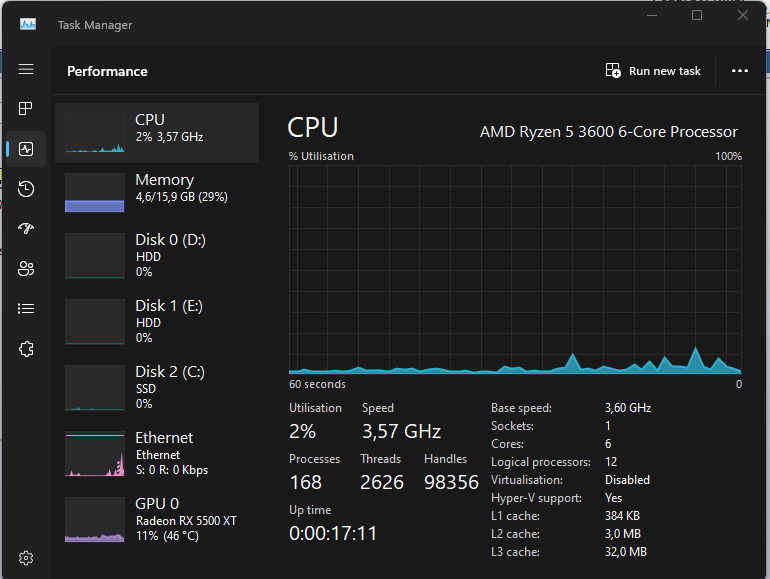
Task: Show Disk 0 (D:) HDD stats
Action: point(157,255)
